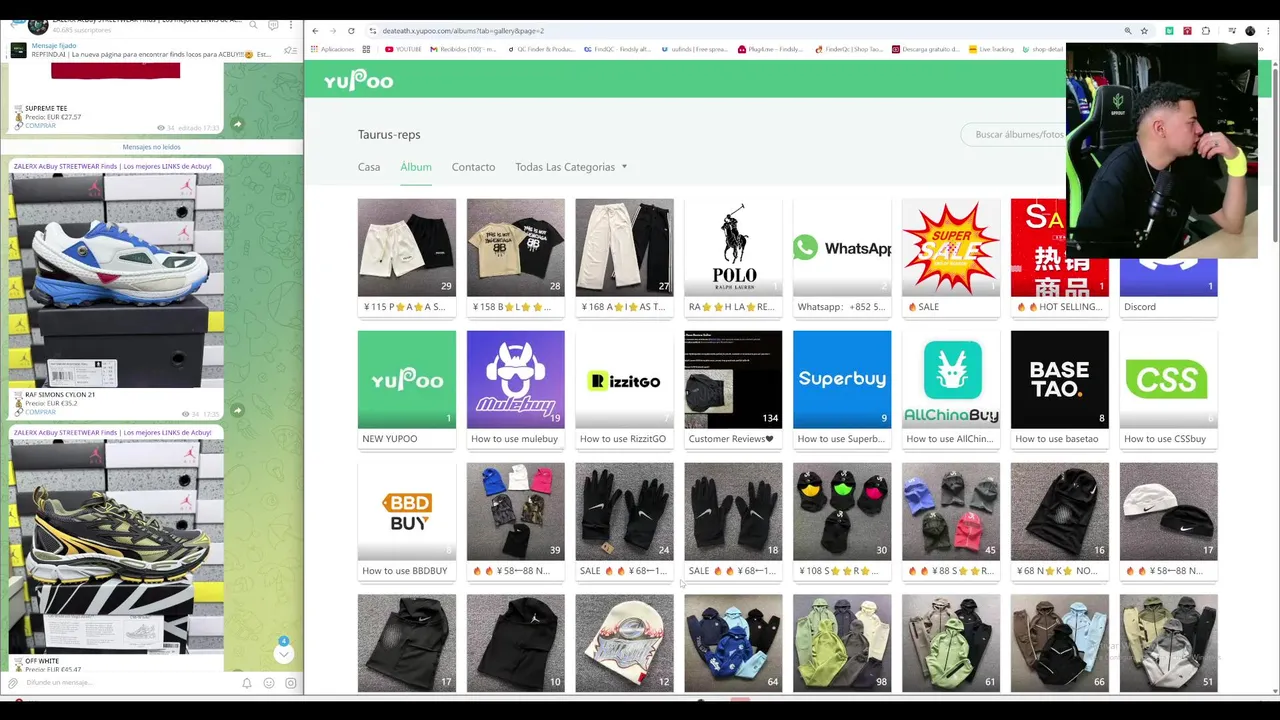
Task: Click the red extension icon in the toolbar
Action: click(x=1187, y=31)
